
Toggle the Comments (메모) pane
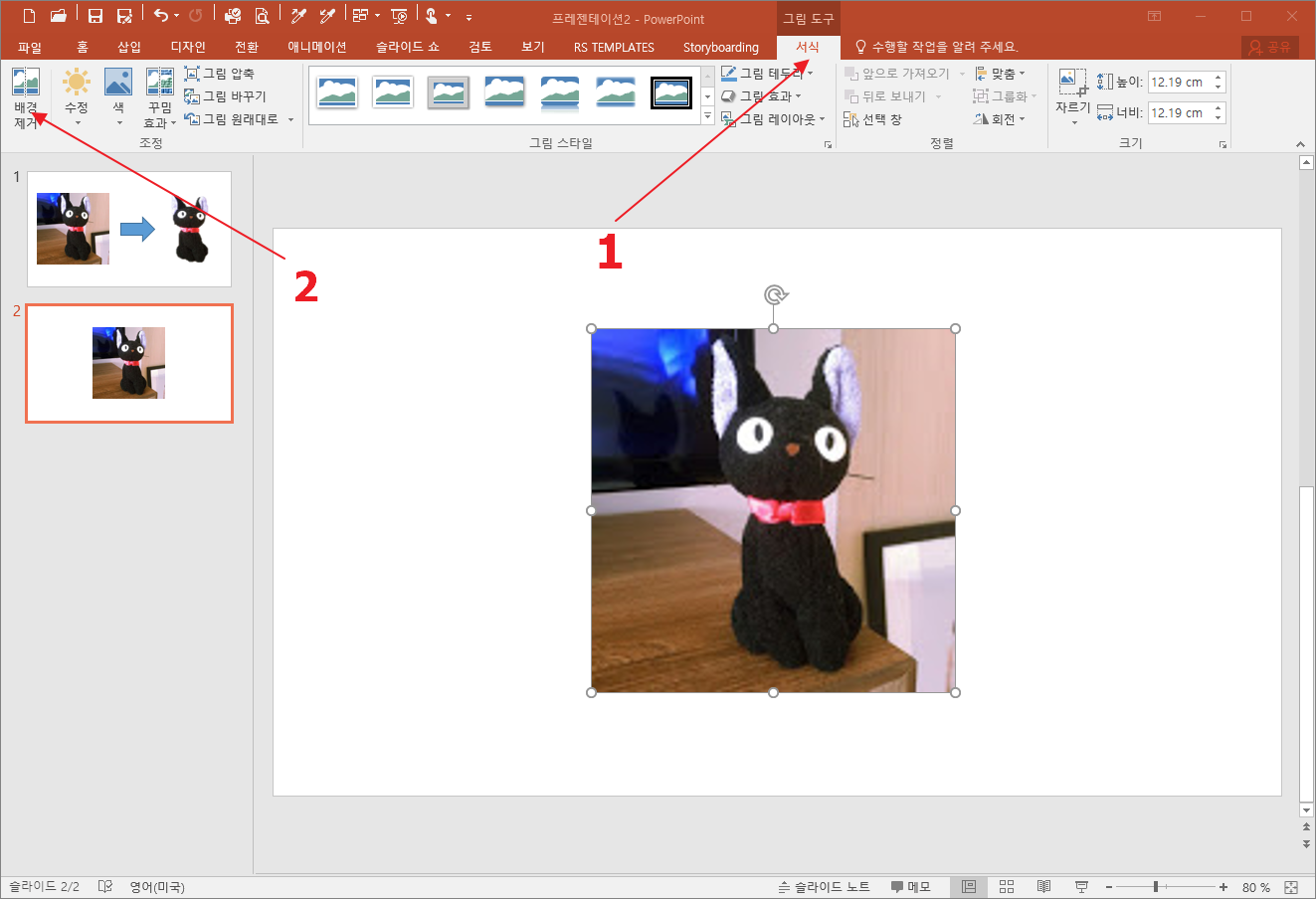[910, 887]
